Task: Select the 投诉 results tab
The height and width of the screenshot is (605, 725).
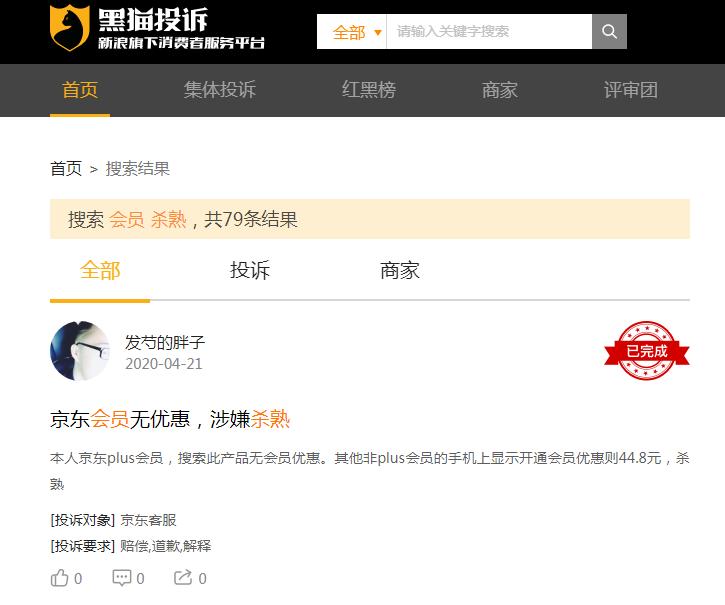Action: tap(250, 270)
